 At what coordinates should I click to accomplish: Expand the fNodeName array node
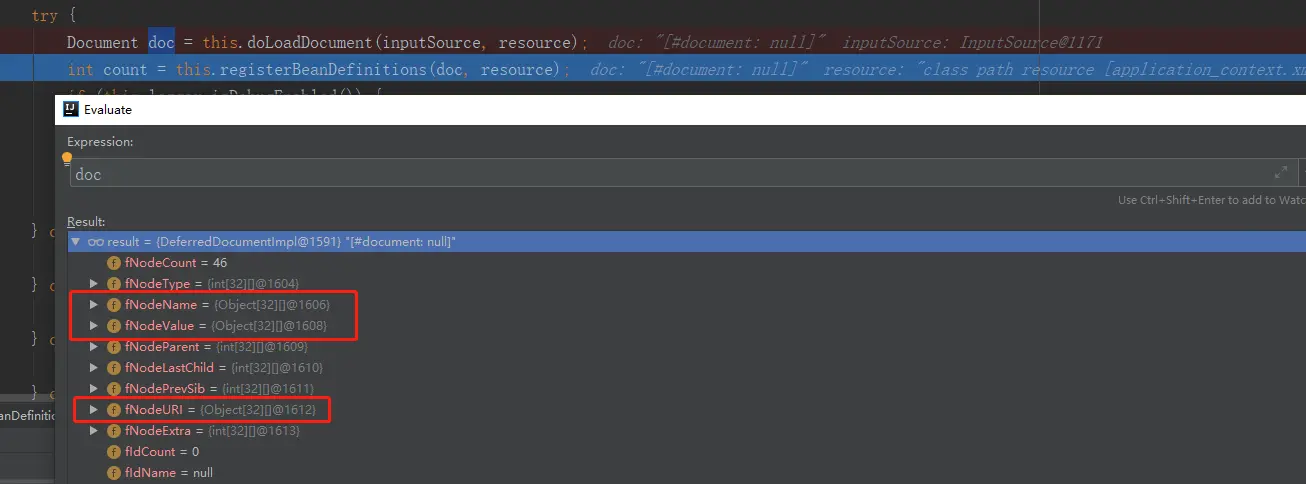pos(94,305)
